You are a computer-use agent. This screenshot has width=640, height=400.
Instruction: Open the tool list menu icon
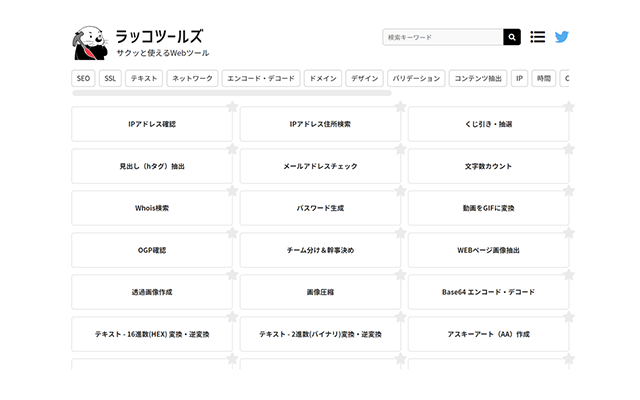coord(538,37)
